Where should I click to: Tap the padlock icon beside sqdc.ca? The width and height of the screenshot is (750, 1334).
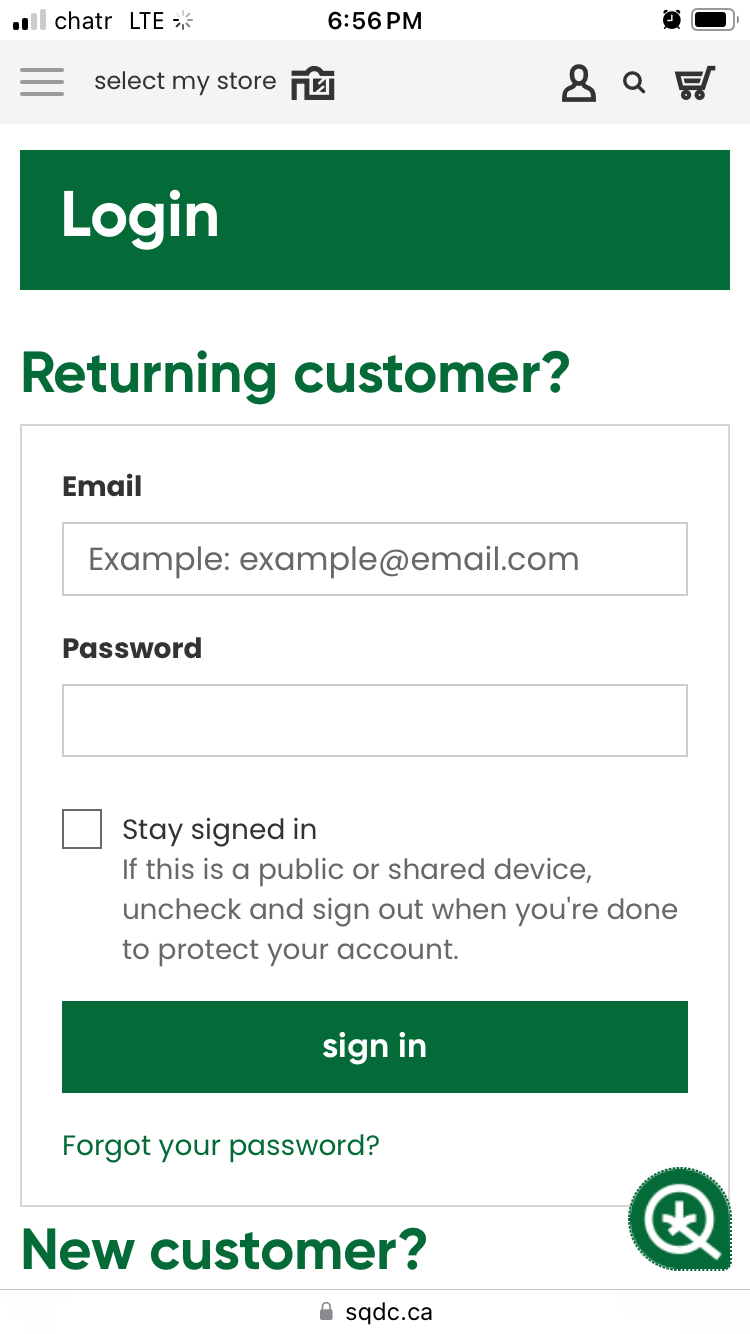tap(326, 1312)
